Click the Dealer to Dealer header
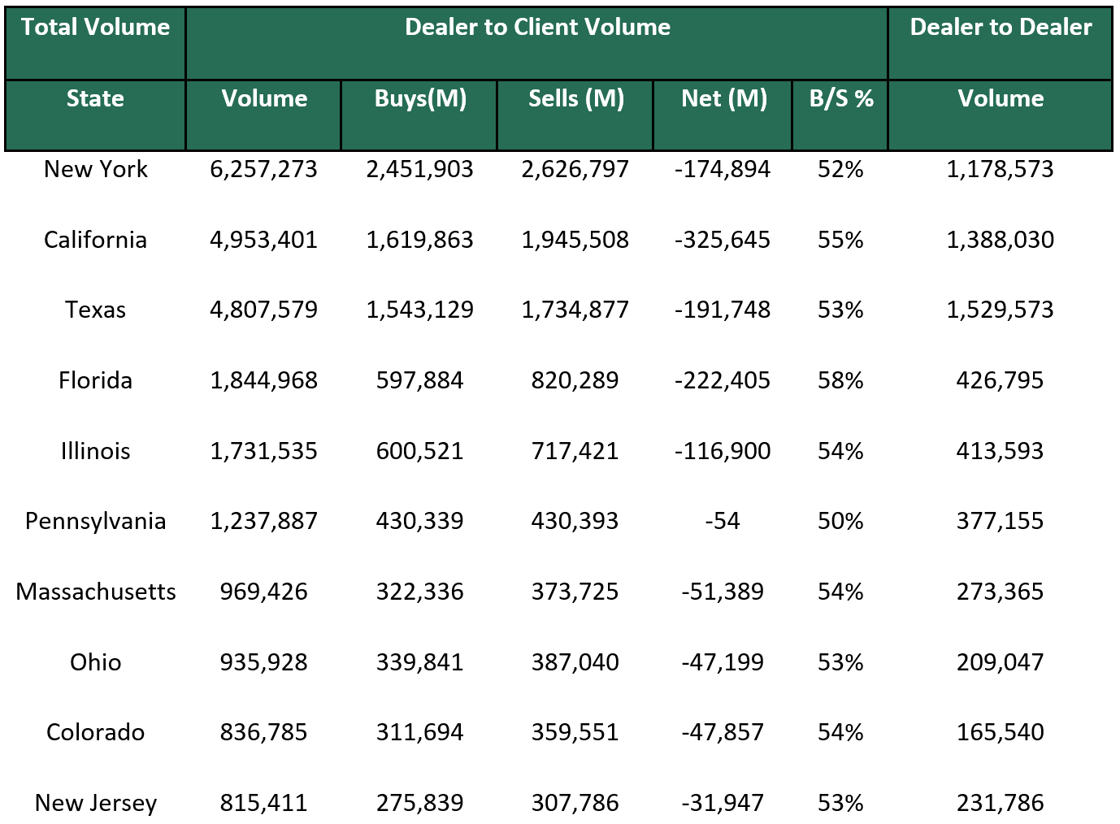1120x824 pixels. point(1001,27)
